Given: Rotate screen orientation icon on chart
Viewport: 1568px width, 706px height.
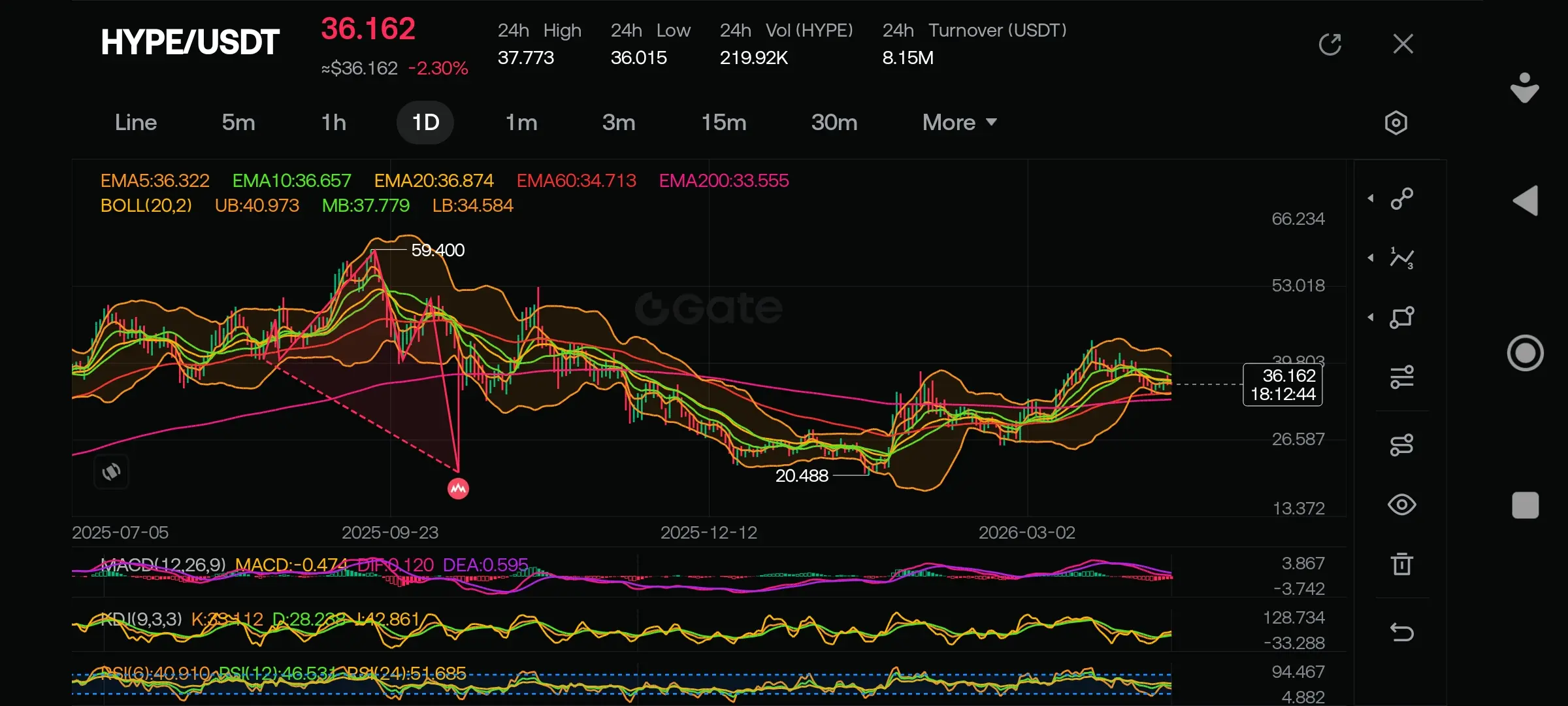Looking at the screenshot, I should [x=112, y=471].
